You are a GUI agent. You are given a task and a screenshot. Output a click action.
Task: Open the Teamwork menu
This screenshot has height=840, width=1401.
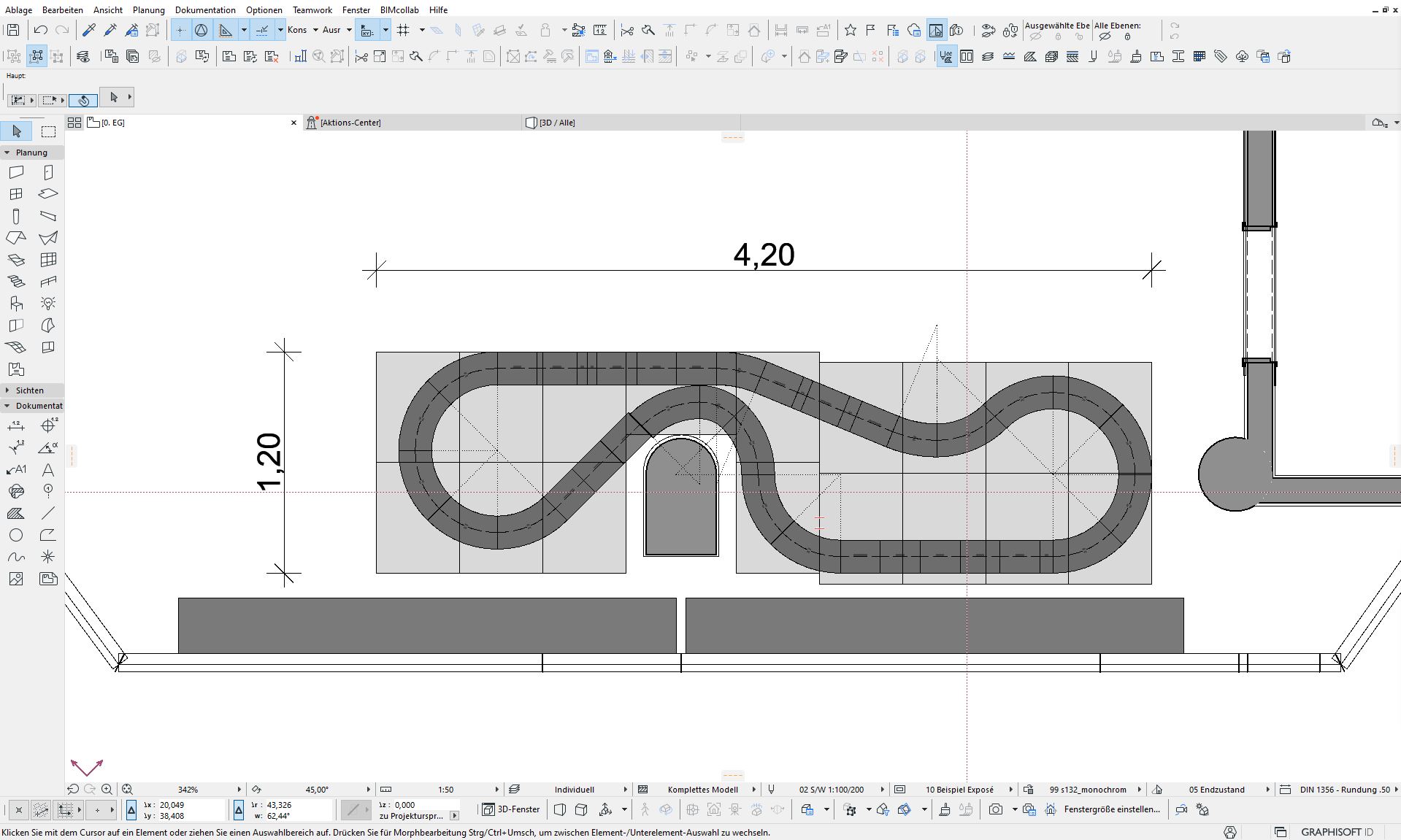click(x=312, y=10)
